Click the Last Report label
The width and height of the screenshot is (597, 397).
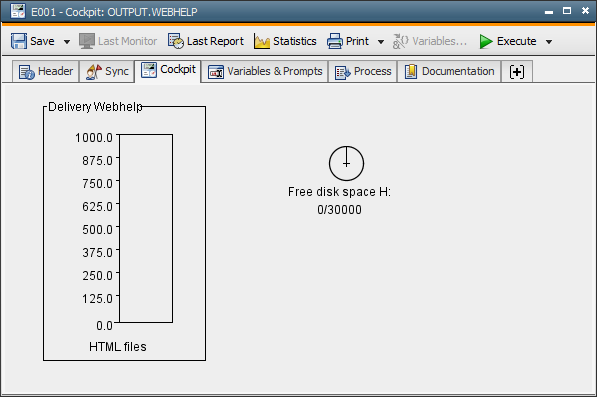[x=215, y=41]
